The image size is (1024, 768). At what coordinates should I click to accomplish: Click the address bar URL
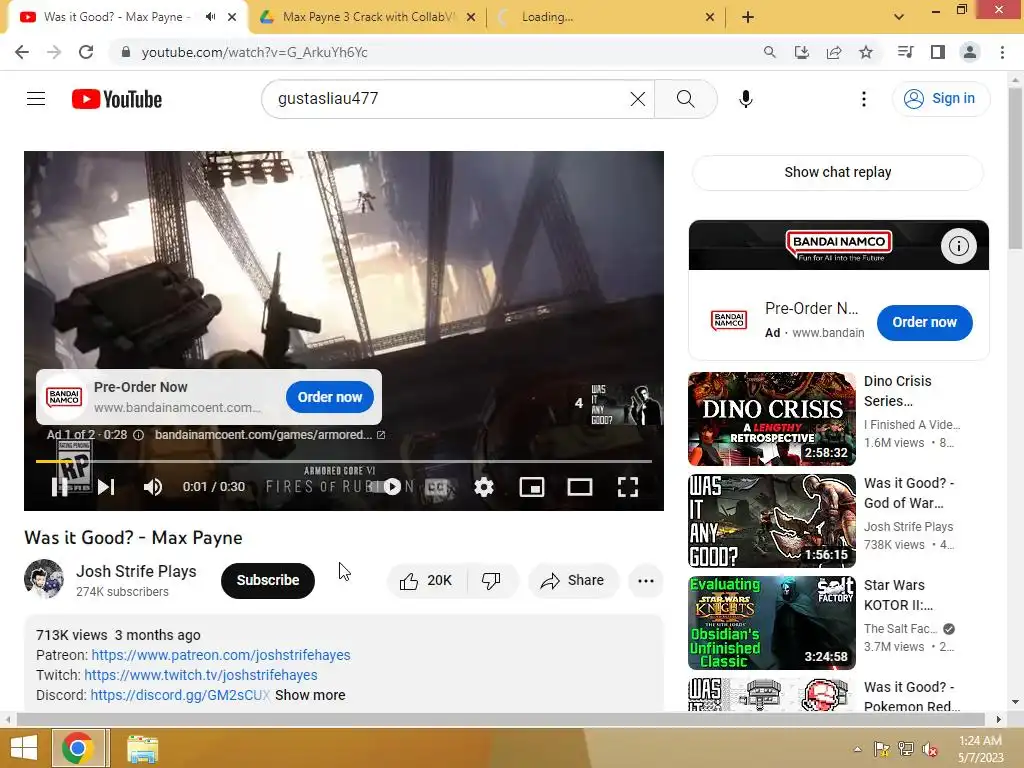(x=254, y=52)
